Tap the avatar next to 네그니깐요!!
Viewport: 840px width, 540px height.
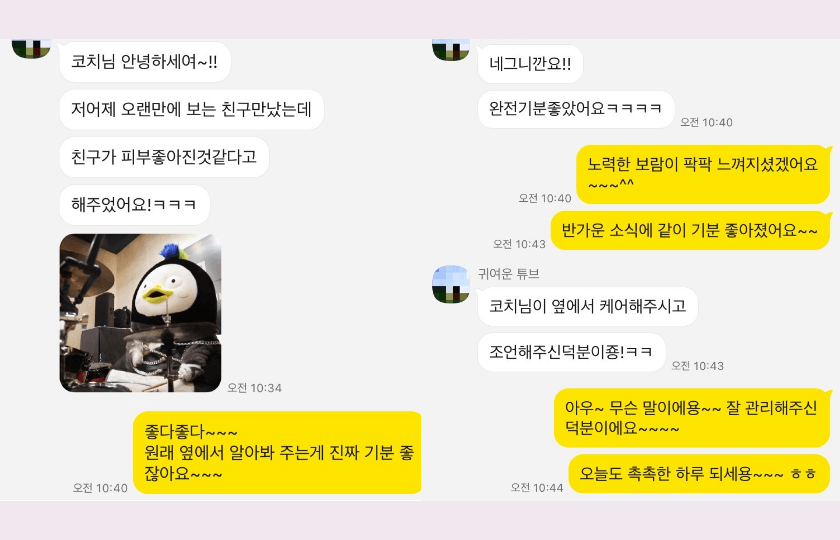451,49
